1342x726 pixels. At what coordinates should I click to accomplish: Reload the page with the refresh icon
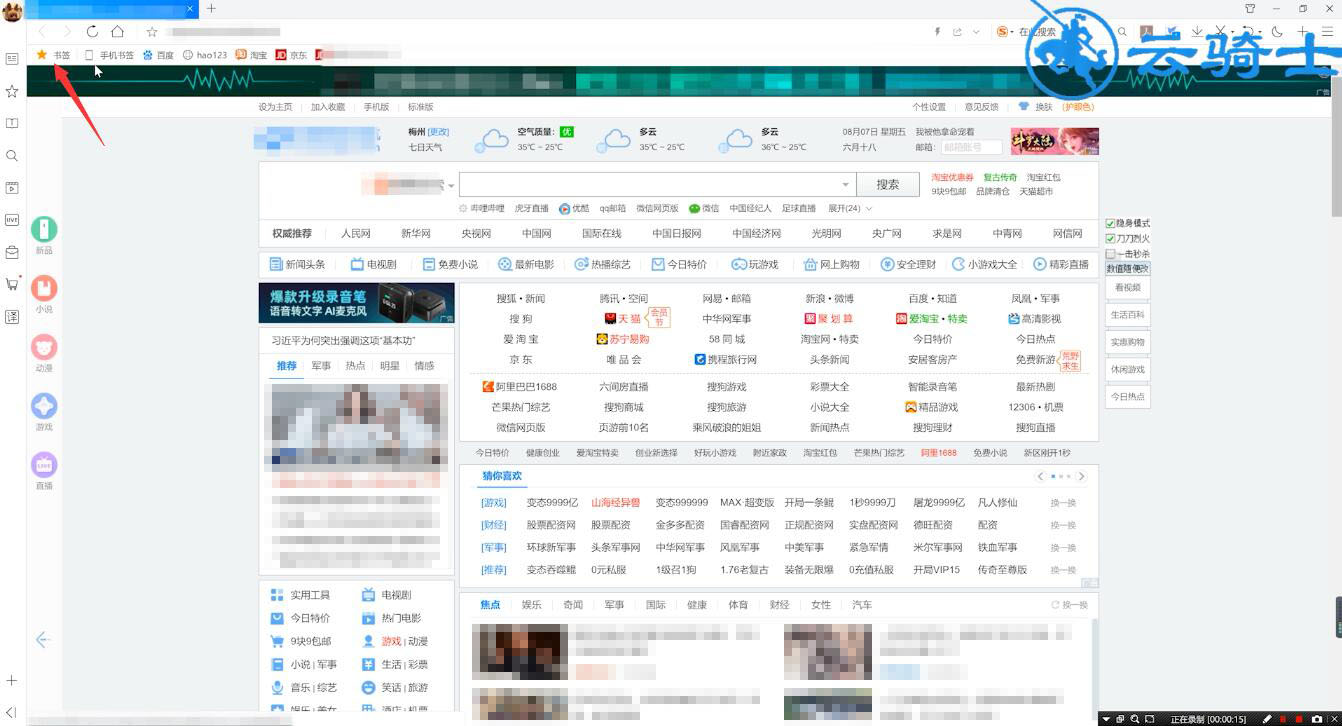(x=92, y=32)
